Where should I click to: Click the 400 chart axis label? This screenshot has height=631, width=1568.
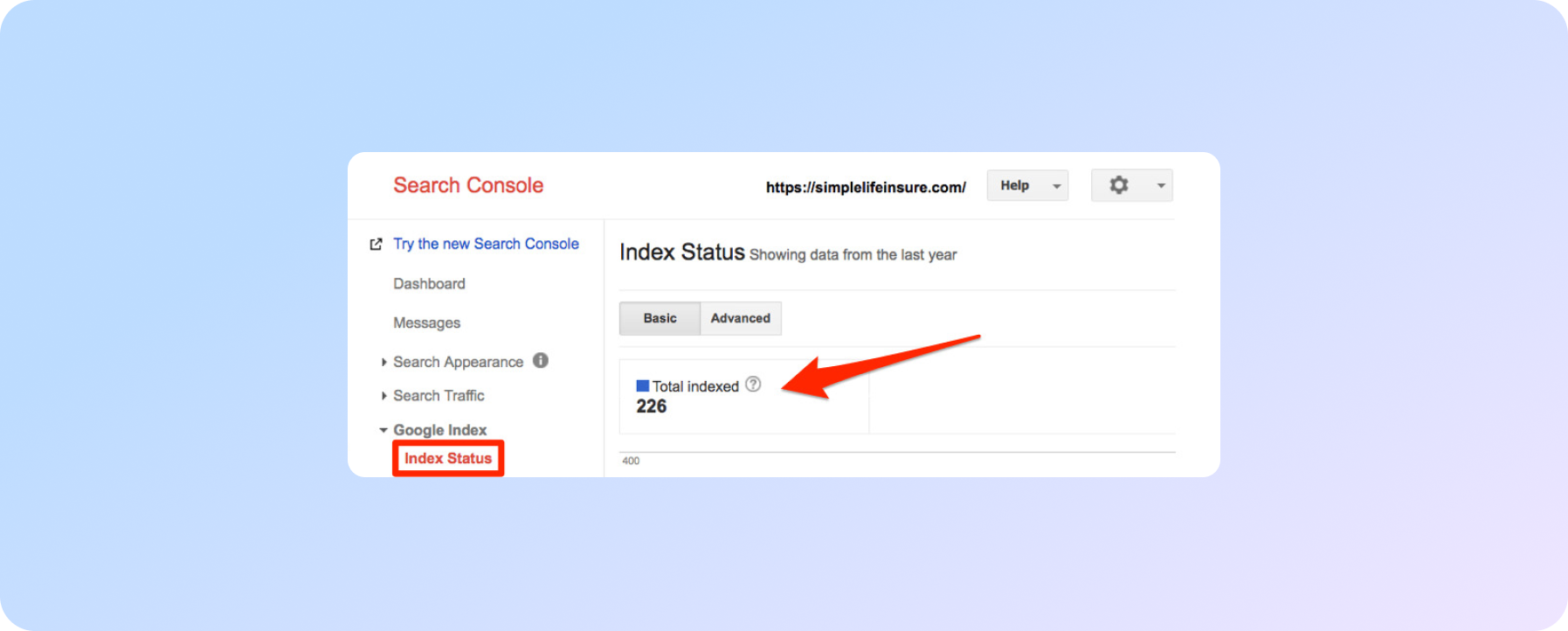[631, 461]
